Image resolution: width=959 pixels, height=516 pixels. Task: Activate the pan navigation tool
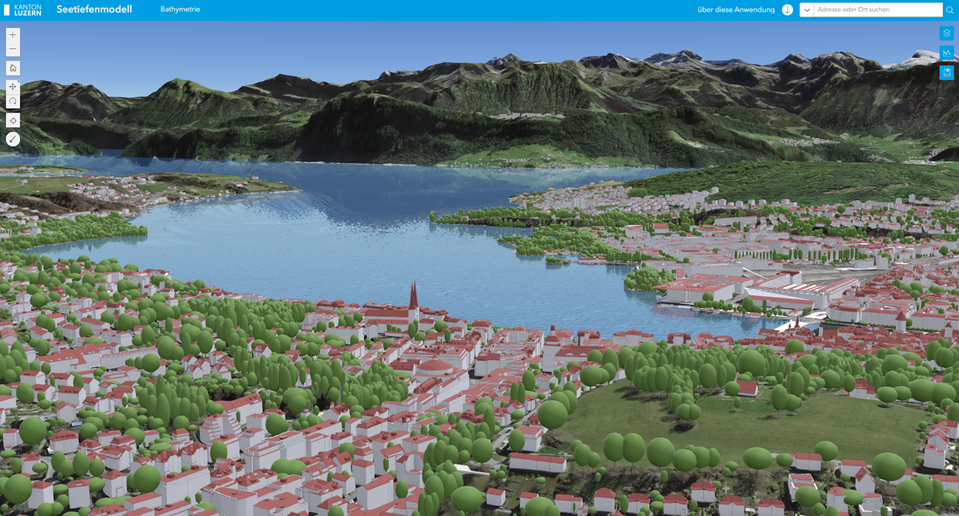[12, 87]
